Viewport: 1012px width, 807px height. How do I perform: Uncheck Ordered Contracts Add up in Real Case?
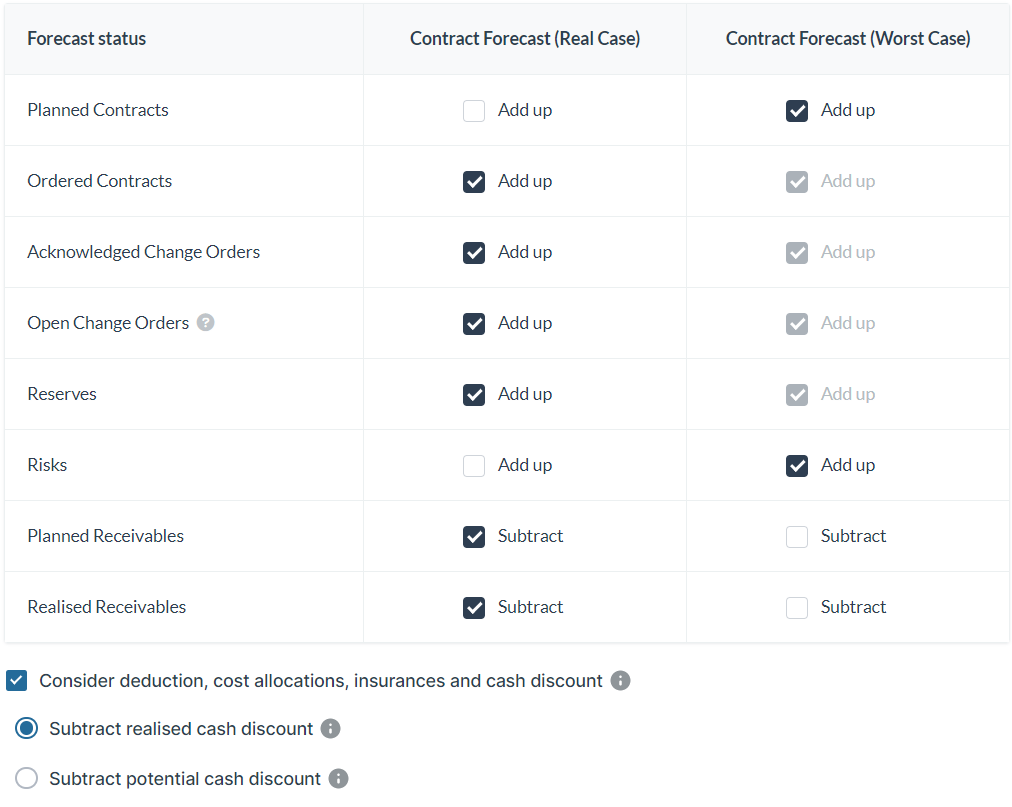(x=474, y=181)
